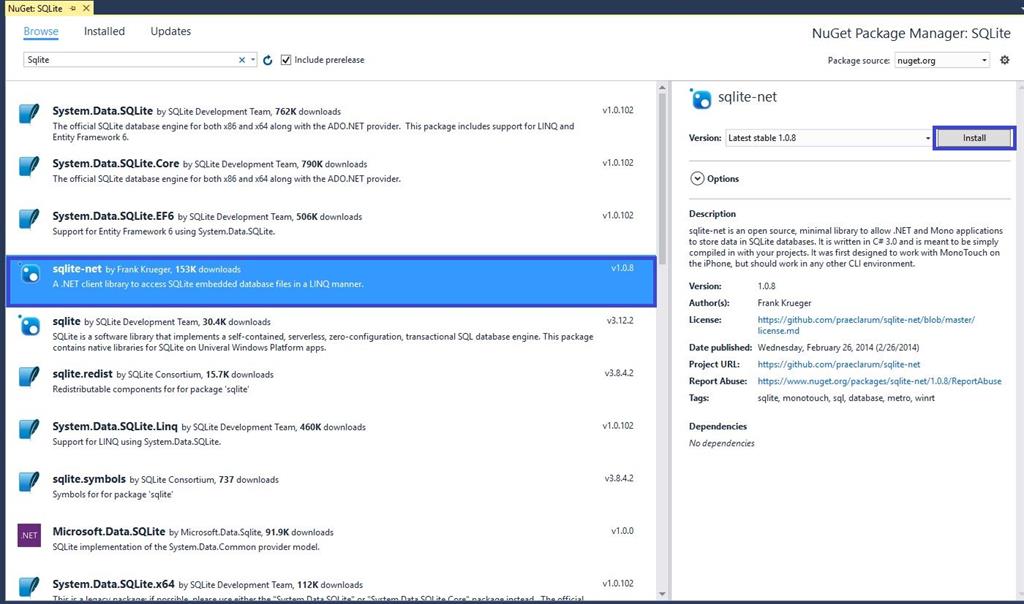
Task: Click the package list scroll down arrow
Action: click(x=662, y=594)
